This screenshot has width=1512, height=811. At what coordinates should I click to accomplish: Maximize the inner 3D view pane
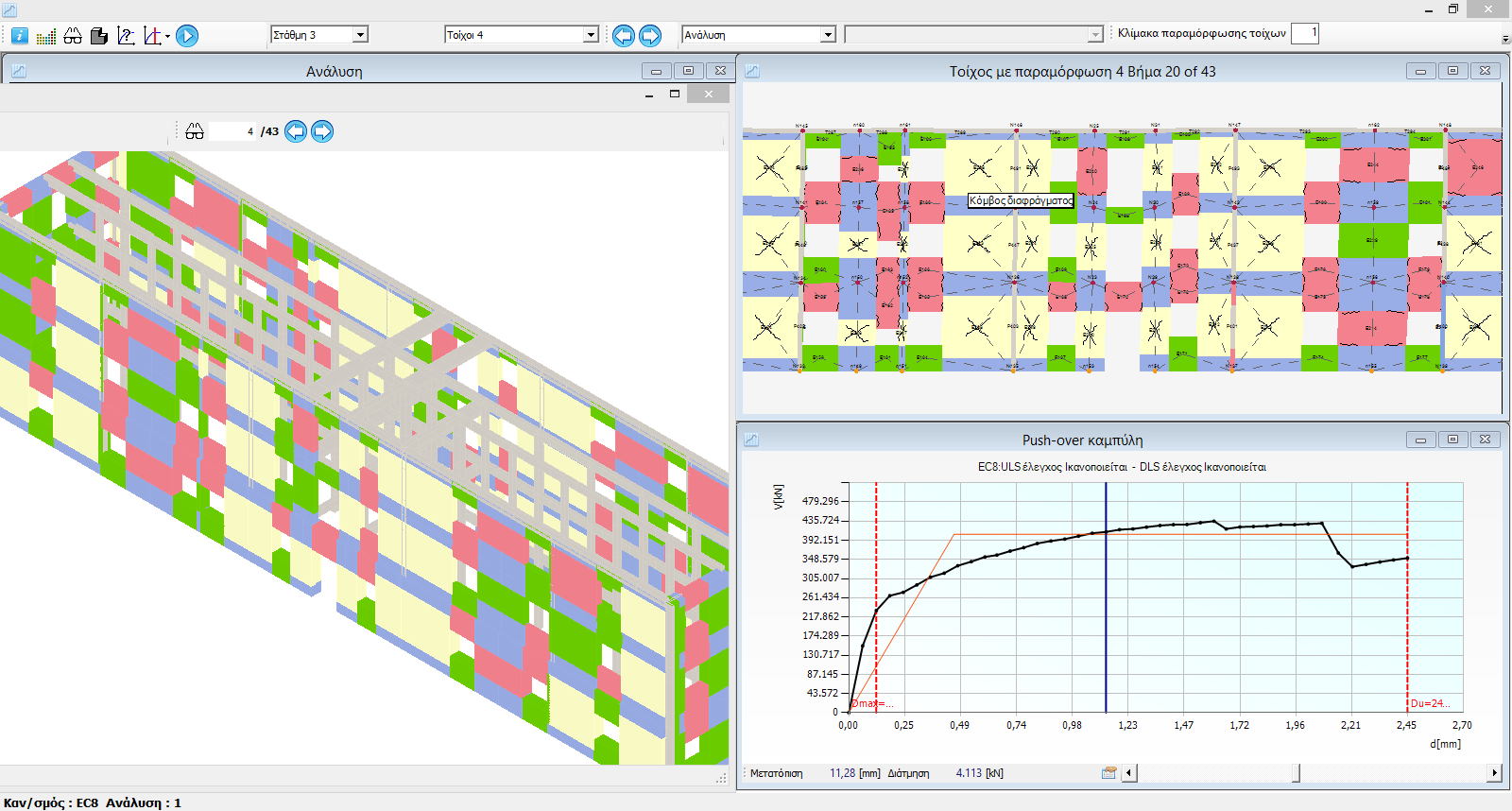coord(675,94)
